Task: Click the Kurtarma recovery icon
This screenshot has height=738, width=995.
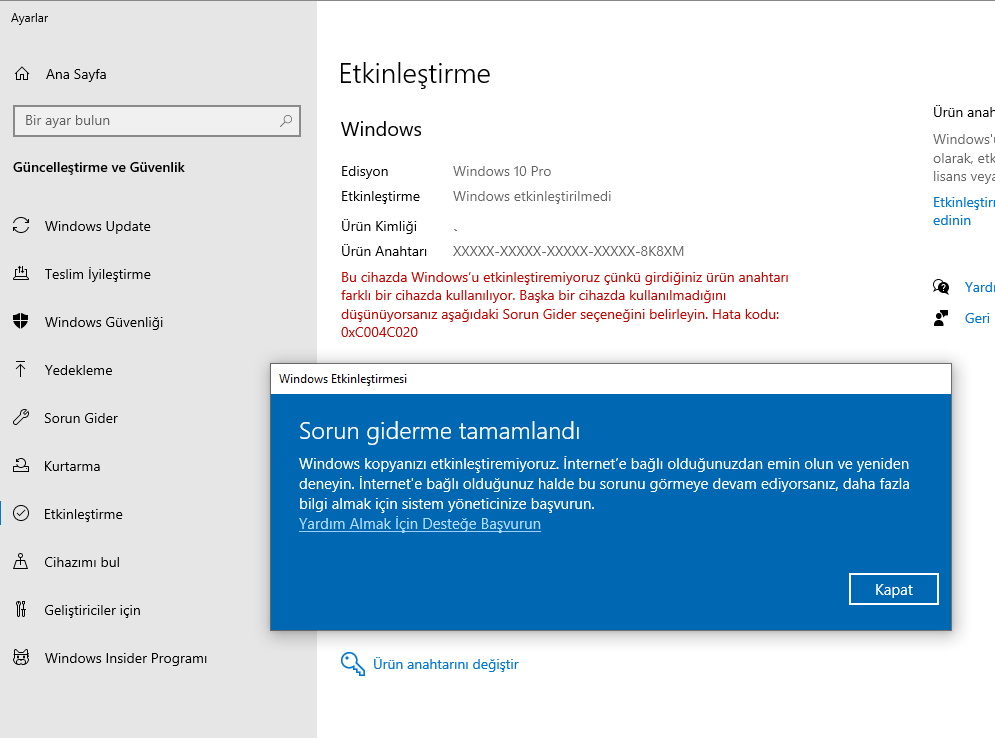Action: pos(21,466)
